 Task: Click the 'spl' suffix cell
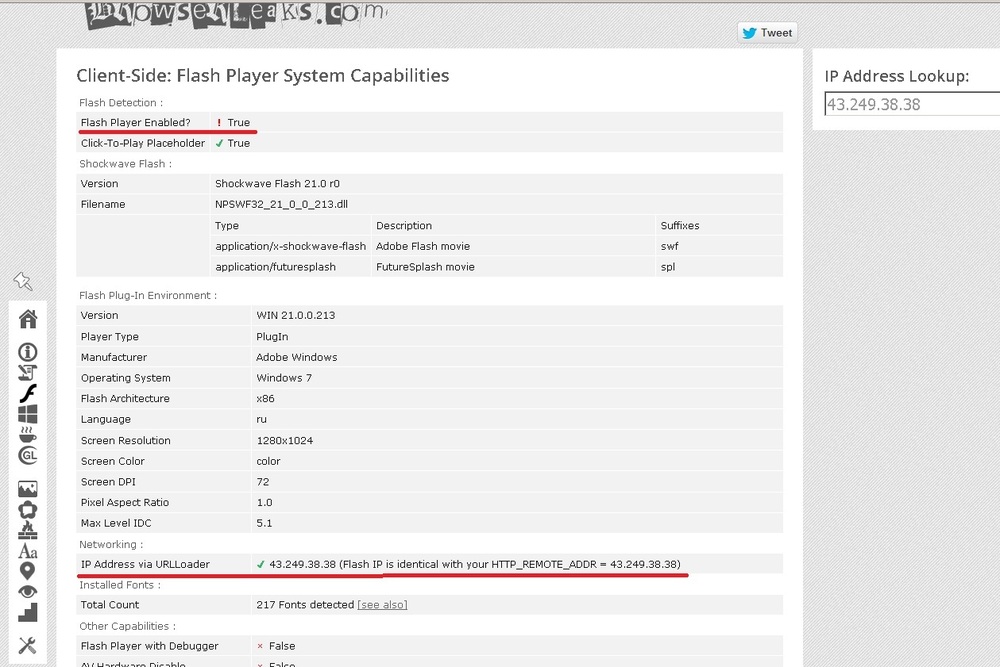pos(668,267)
